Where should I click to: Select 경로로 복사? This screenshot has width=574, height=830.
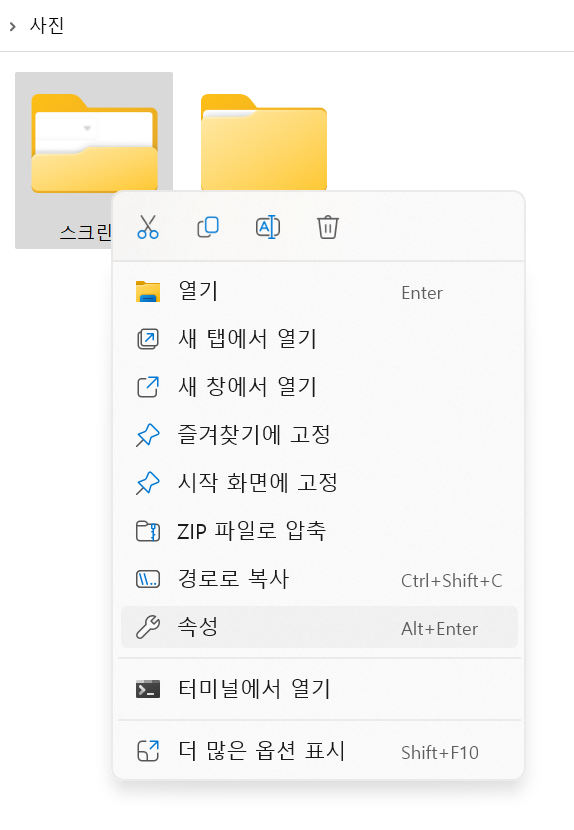(x=319, y=579)
